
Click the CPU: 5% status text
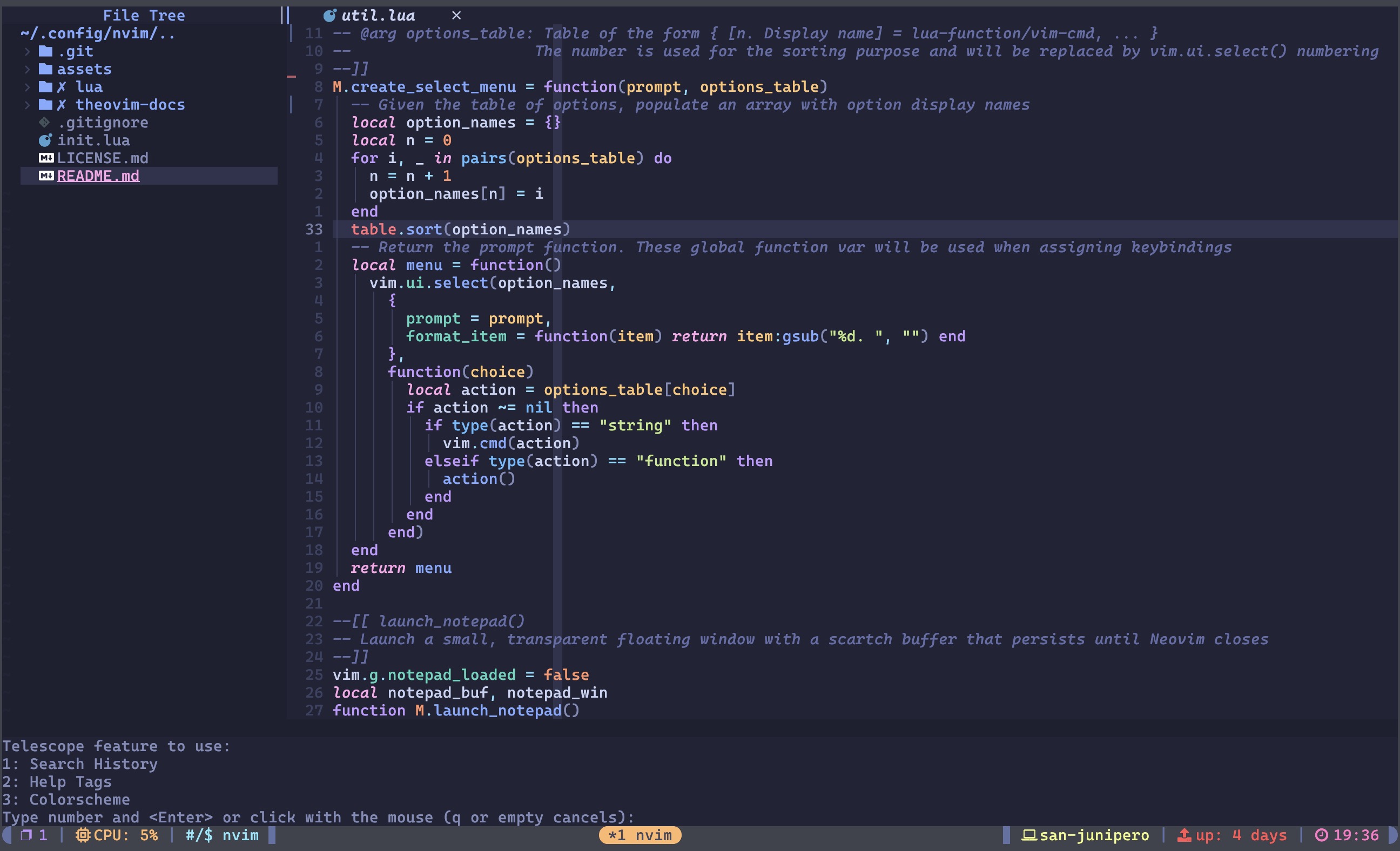pyautogui.click(x=125, y=835)
